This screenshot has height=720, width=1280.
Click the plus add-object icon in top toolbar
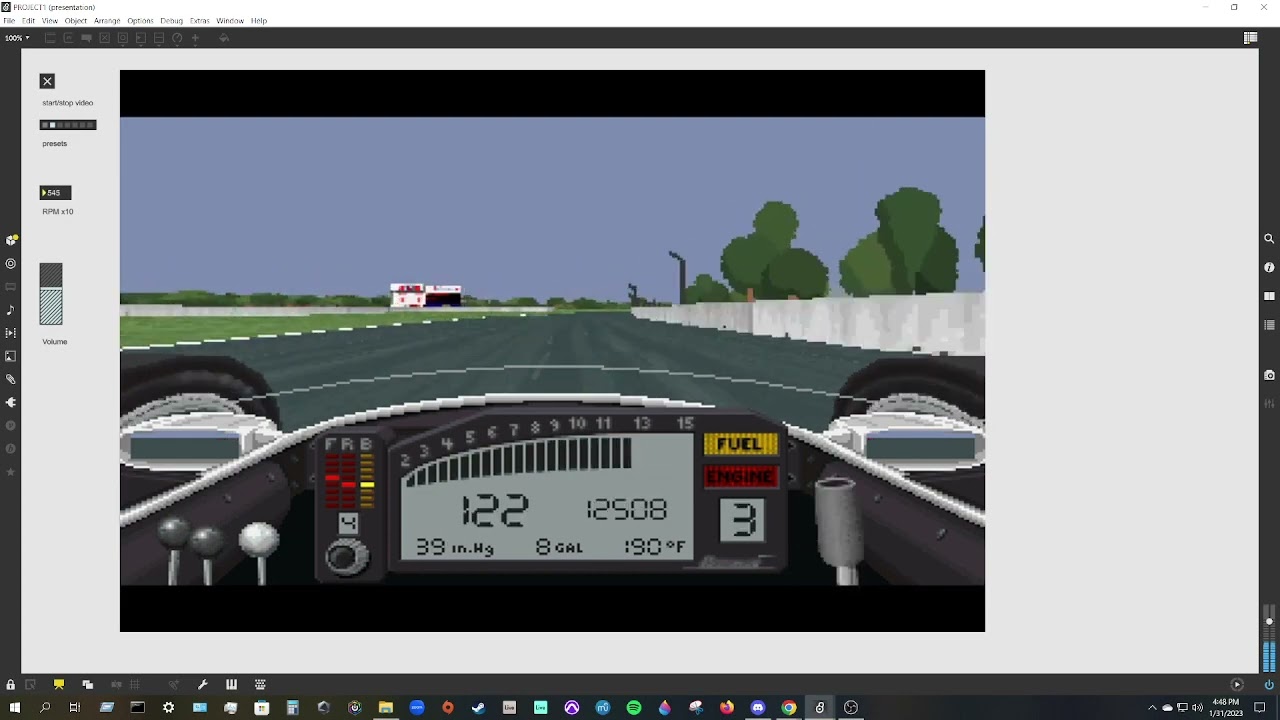(195, 38)
